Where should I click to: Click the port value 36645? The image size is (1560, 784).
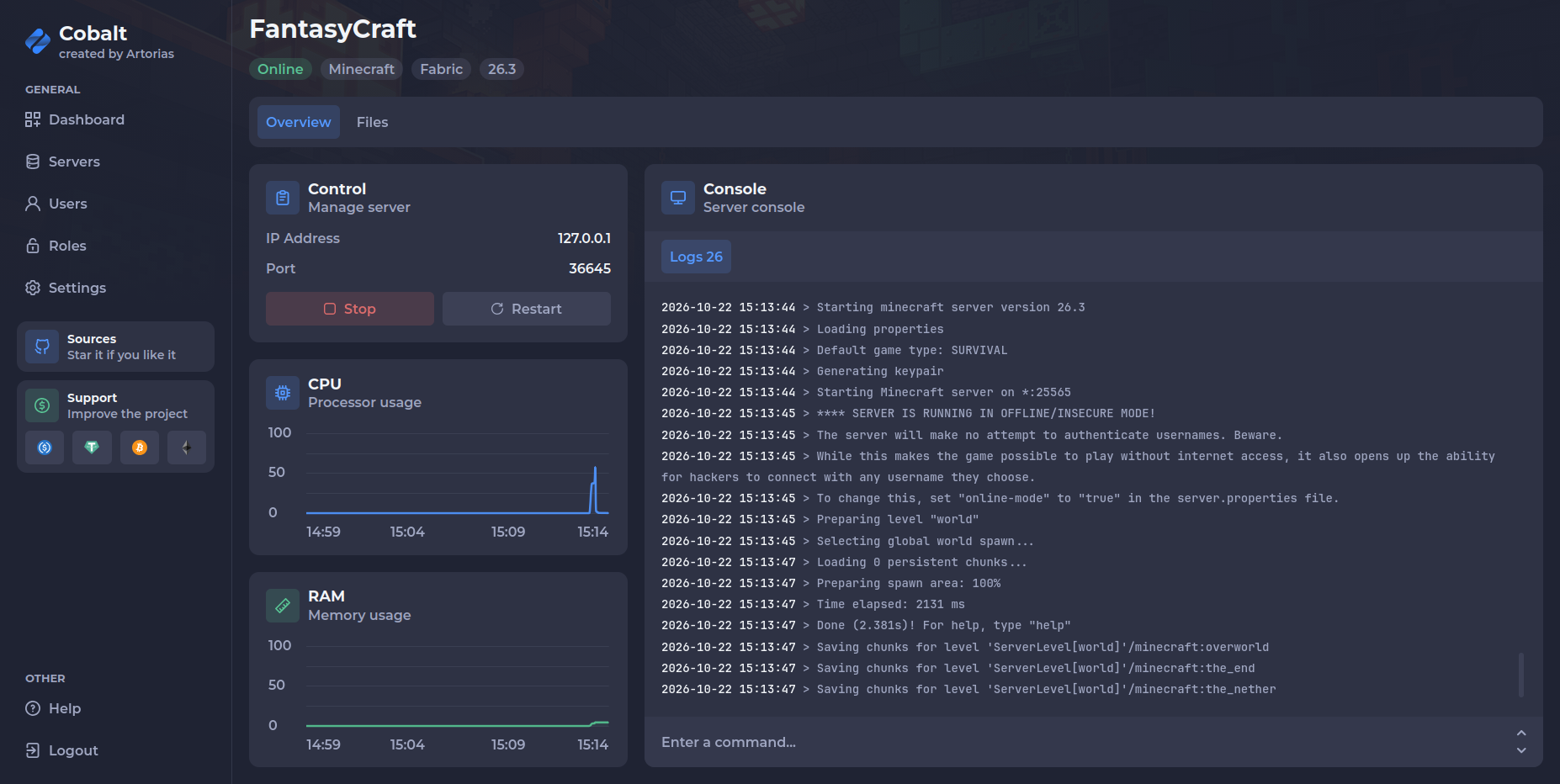click(590, 268)
